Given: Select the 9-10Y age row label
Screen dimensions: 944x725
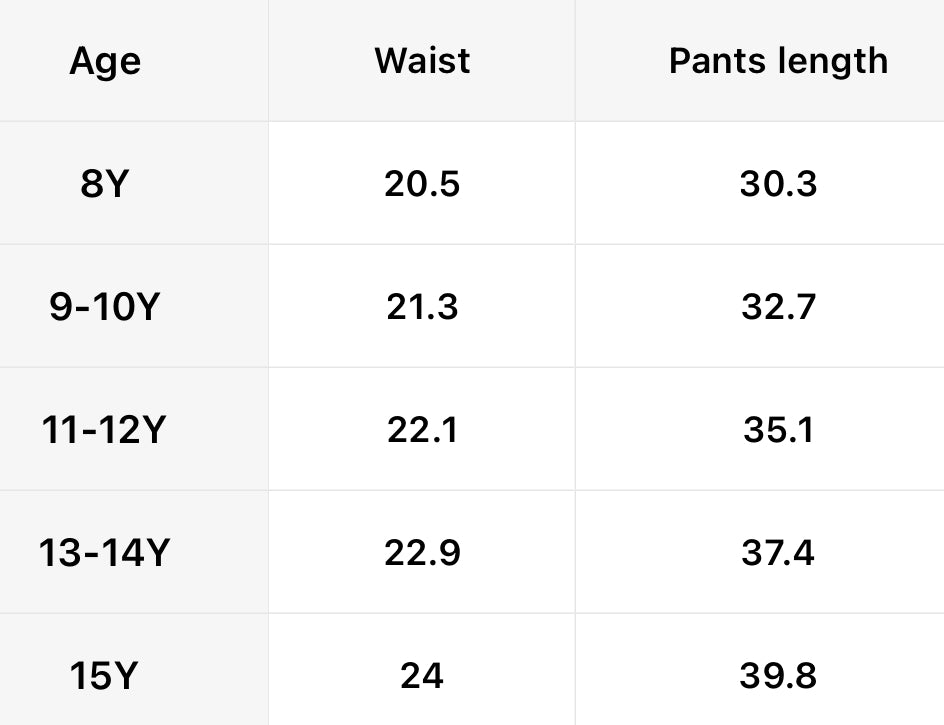Looking at the screenshot, I should (105, 307).
